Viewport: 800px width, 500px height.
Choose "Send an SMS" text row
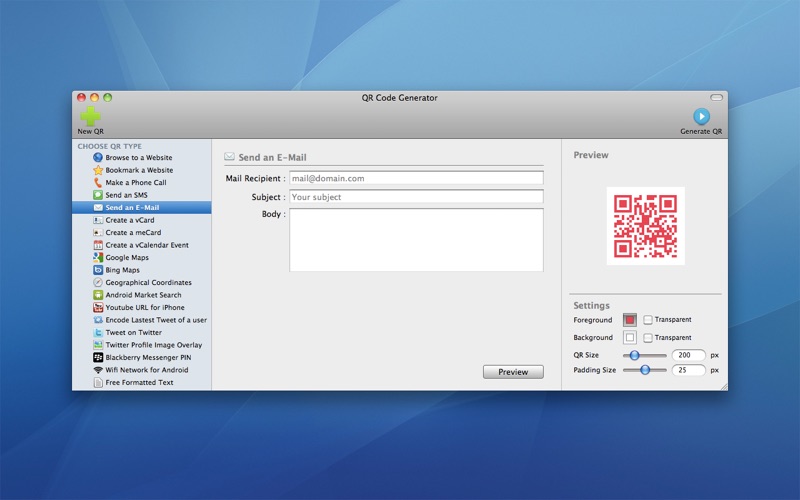pos(127,195)
